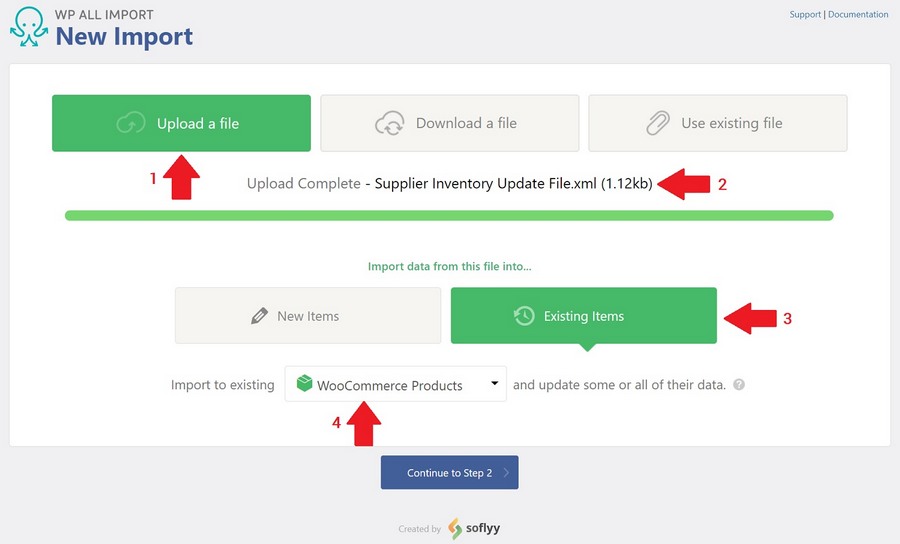
Task: Click Continue to Step 2 button
Action: pos(449,472)
